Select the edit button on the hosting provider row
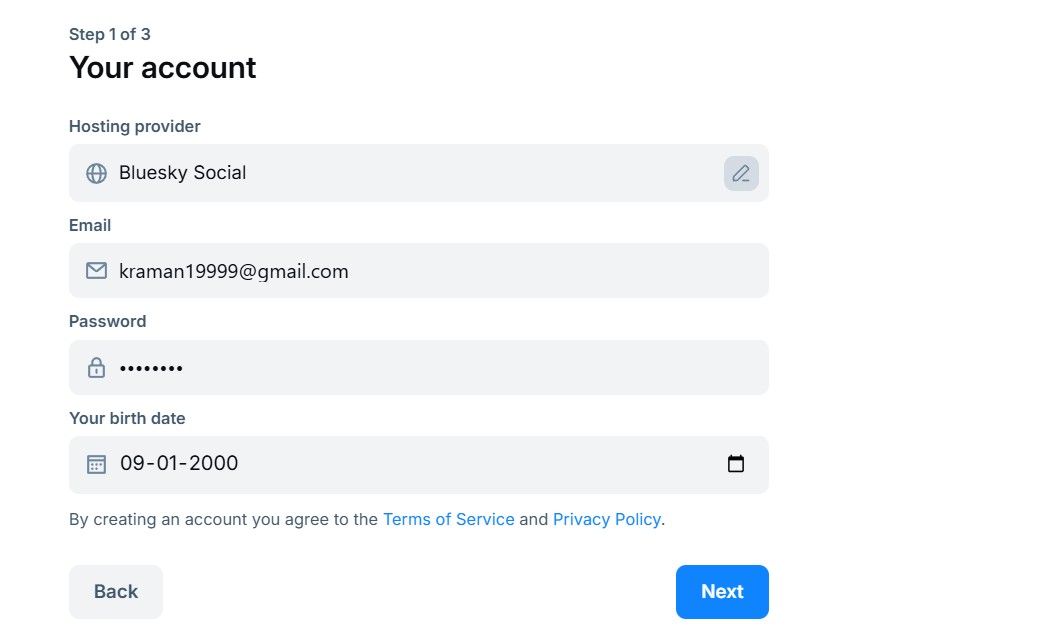The image size is (1052, 636). [741, 172]
